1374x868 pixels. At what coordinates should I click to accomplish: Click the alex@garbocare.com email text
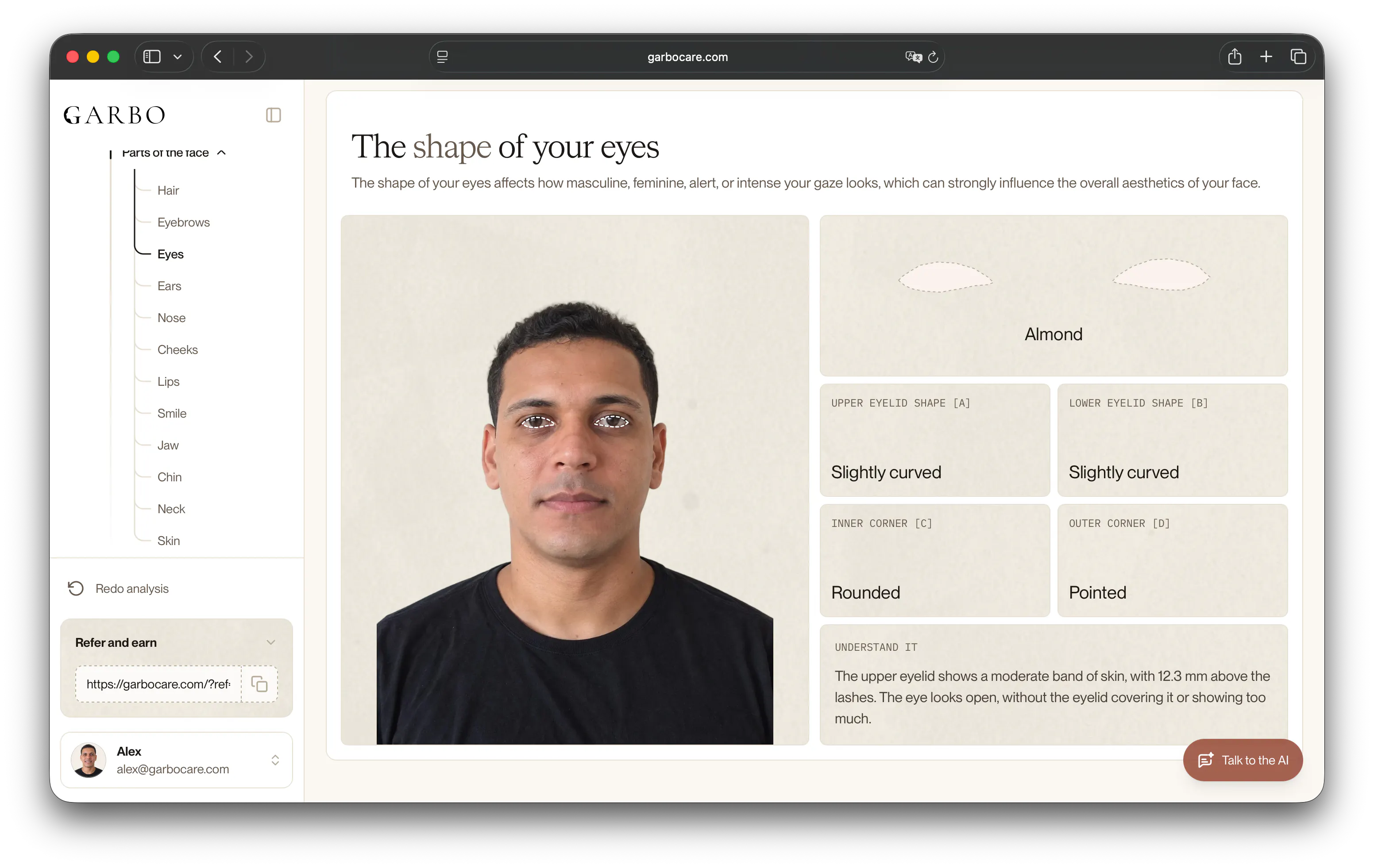coord(173,769)
